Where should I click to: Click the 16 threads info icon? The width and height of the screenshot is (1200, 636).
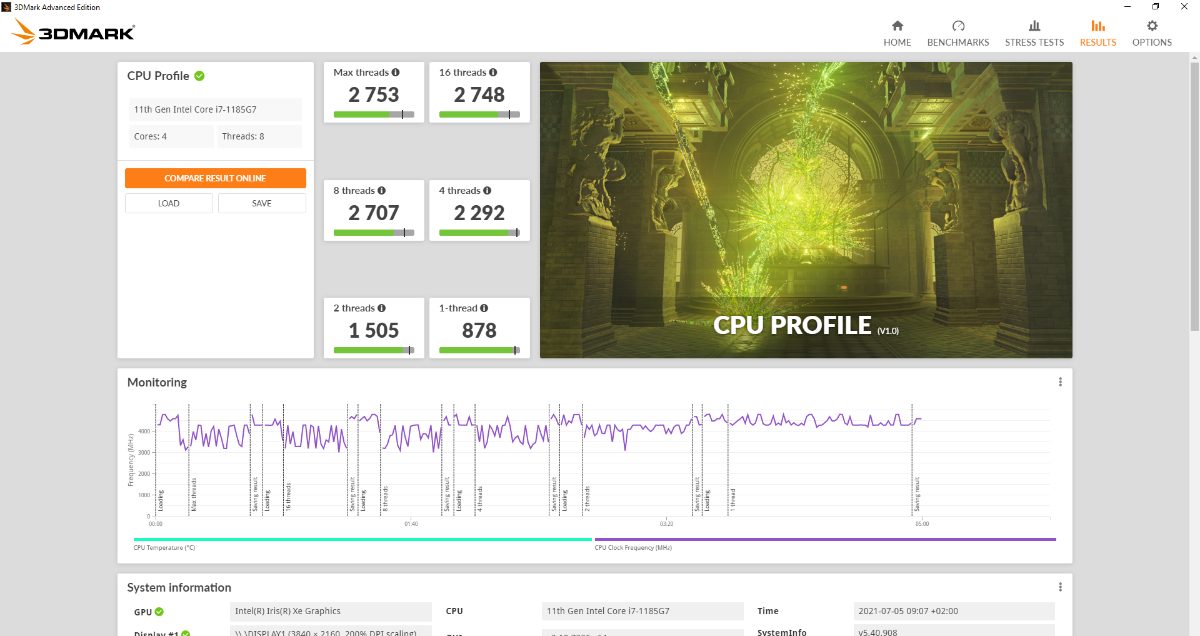494,73
